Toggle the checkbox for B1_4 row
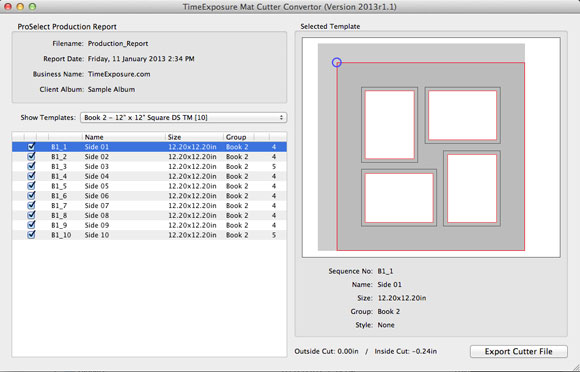Viewport: 580px width, 372px height. (x=31, y=176)
